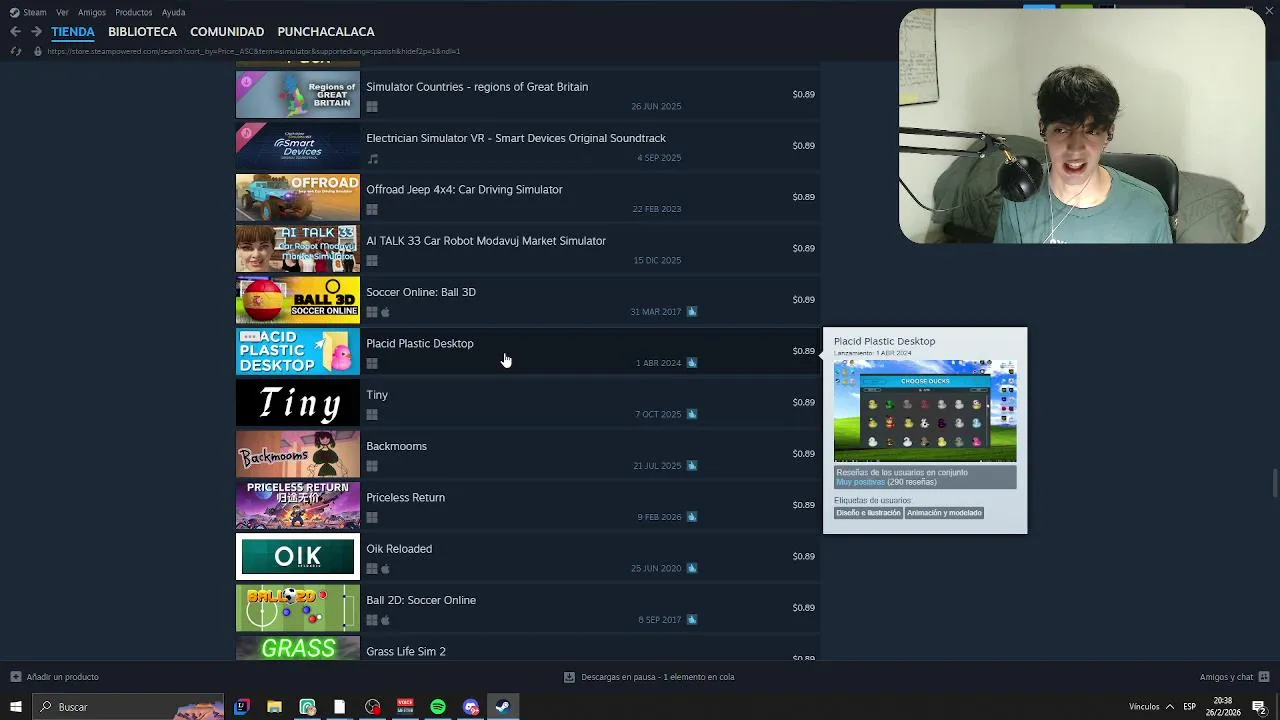
Task: Open Amigos y chat
Action: pyautogui.click(x=1226, y=677)
